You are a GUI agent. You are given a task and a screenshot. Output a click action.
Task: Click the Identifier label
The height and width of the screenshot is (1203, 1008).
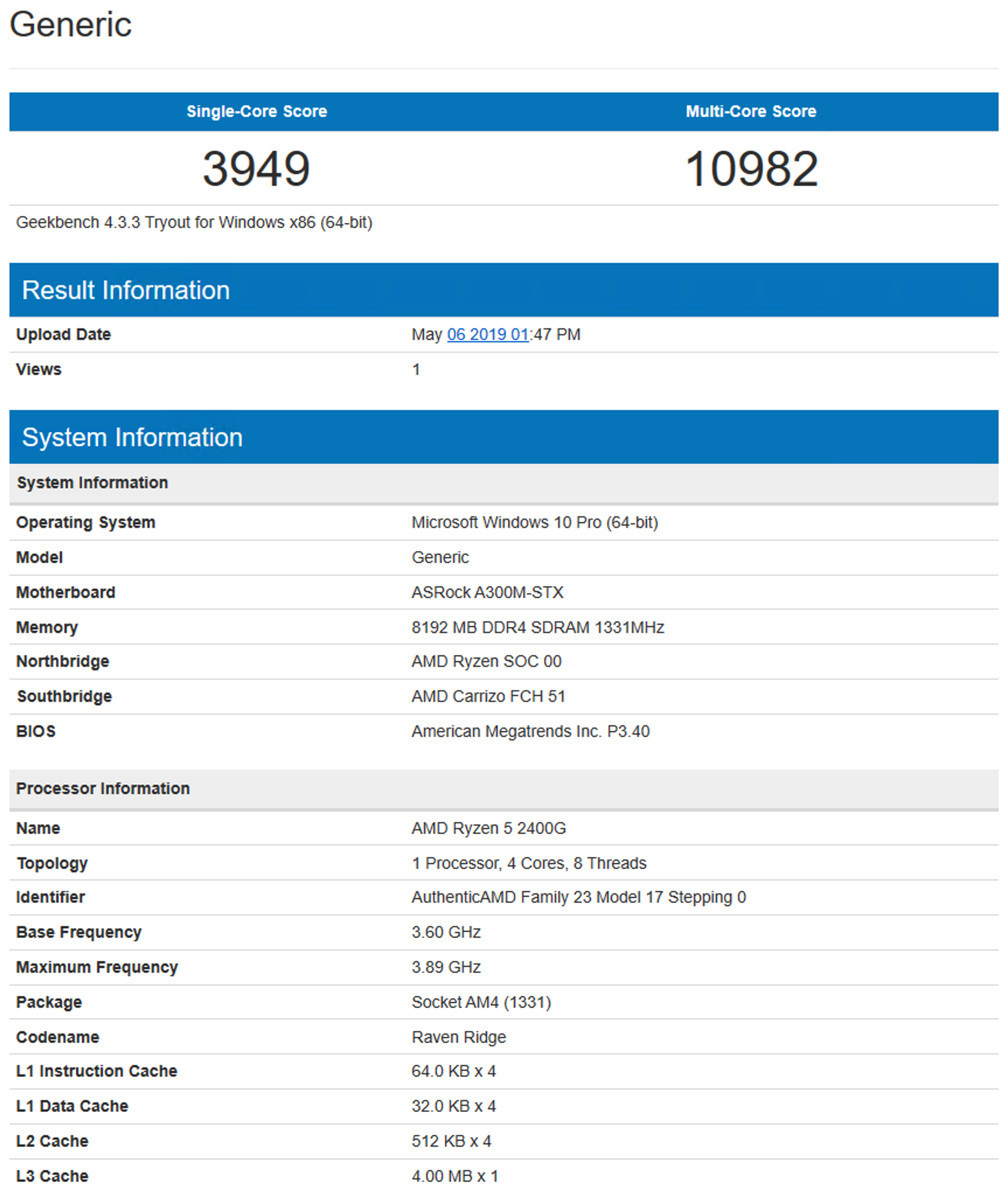(x=50, y=898)
